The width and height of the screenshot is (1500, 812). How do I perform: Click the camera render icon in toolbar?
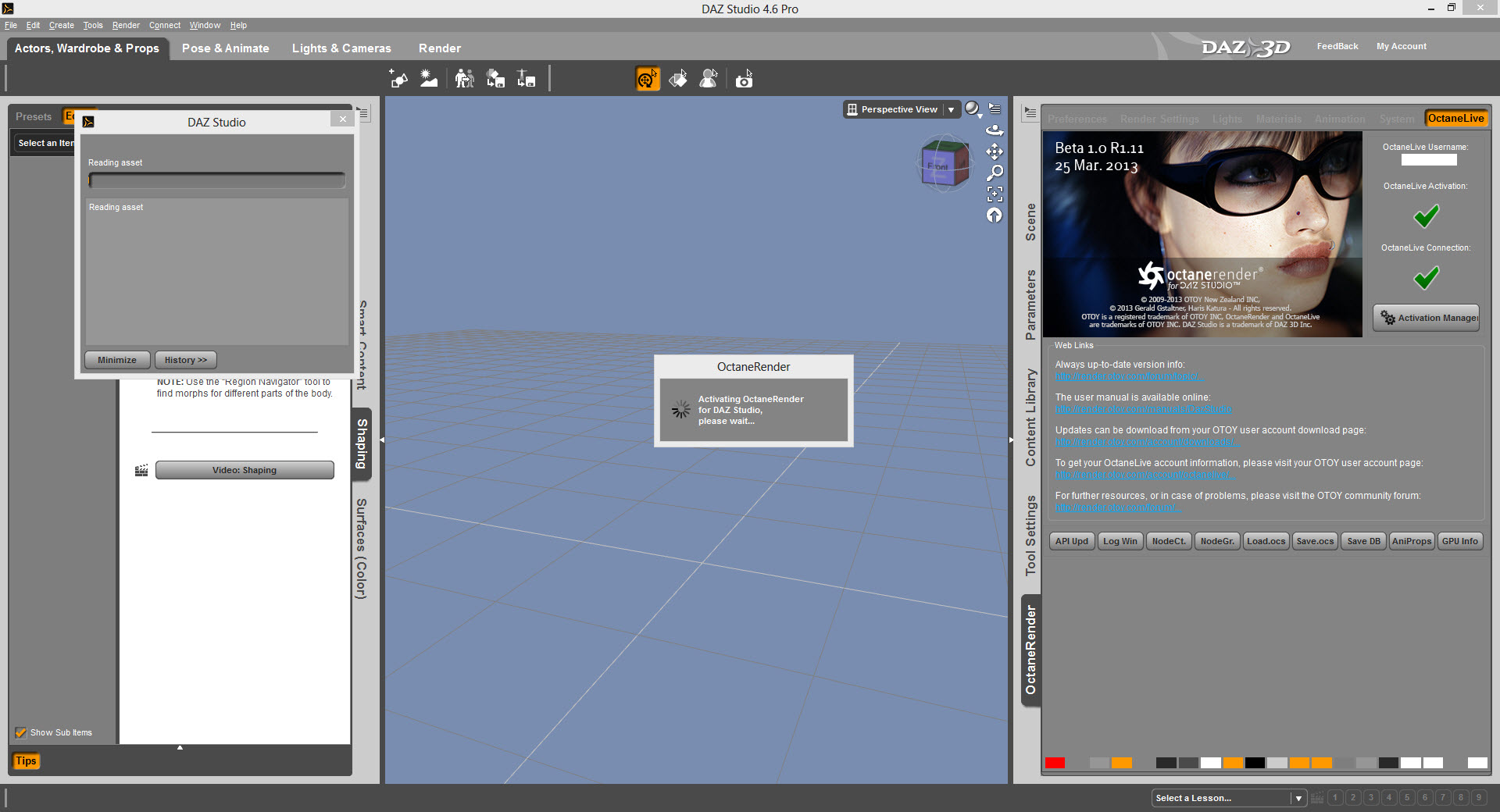[745, 79]
